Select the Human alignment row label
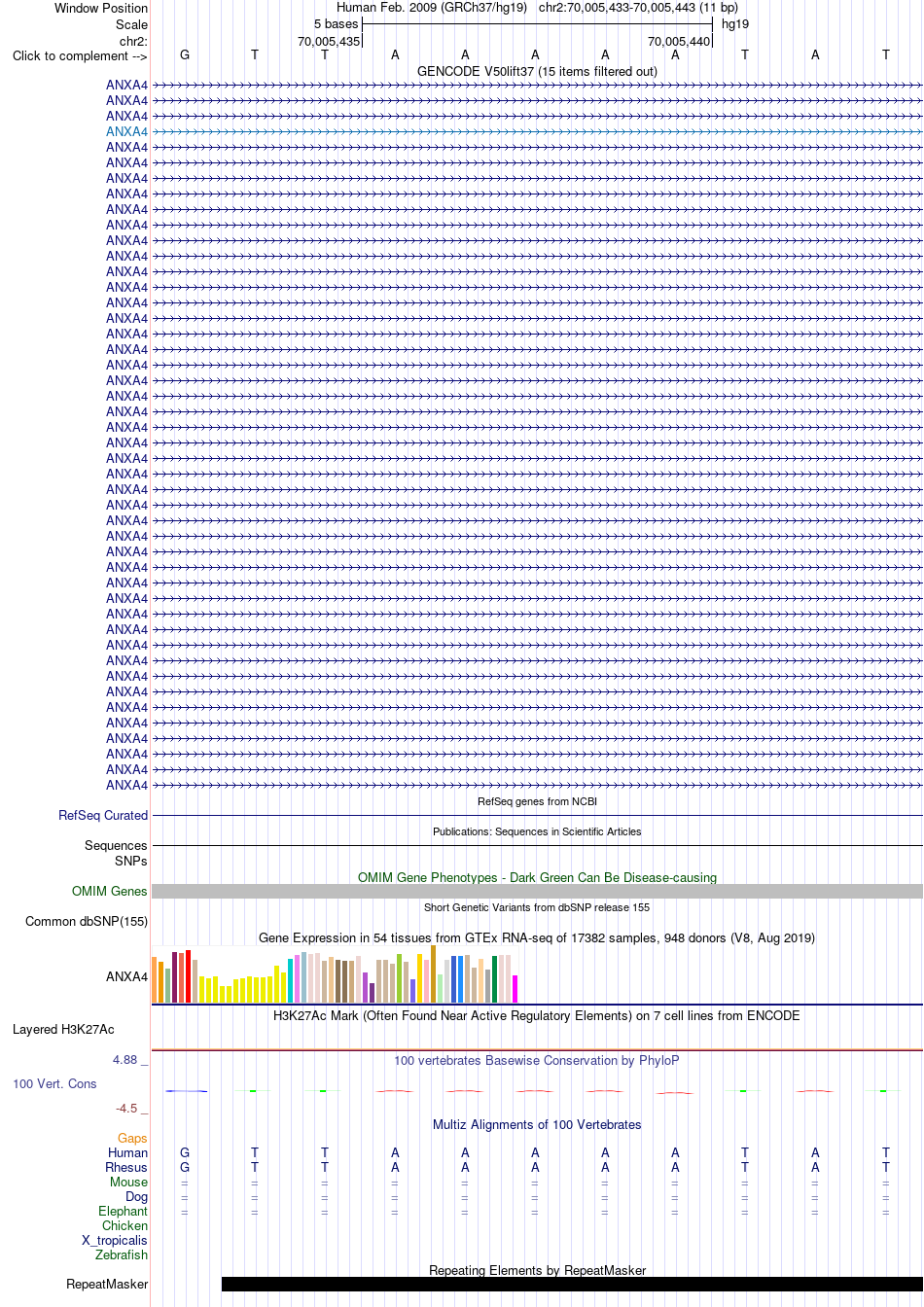The height and width of the screenshot is (1307, 924). point(128,1152)
